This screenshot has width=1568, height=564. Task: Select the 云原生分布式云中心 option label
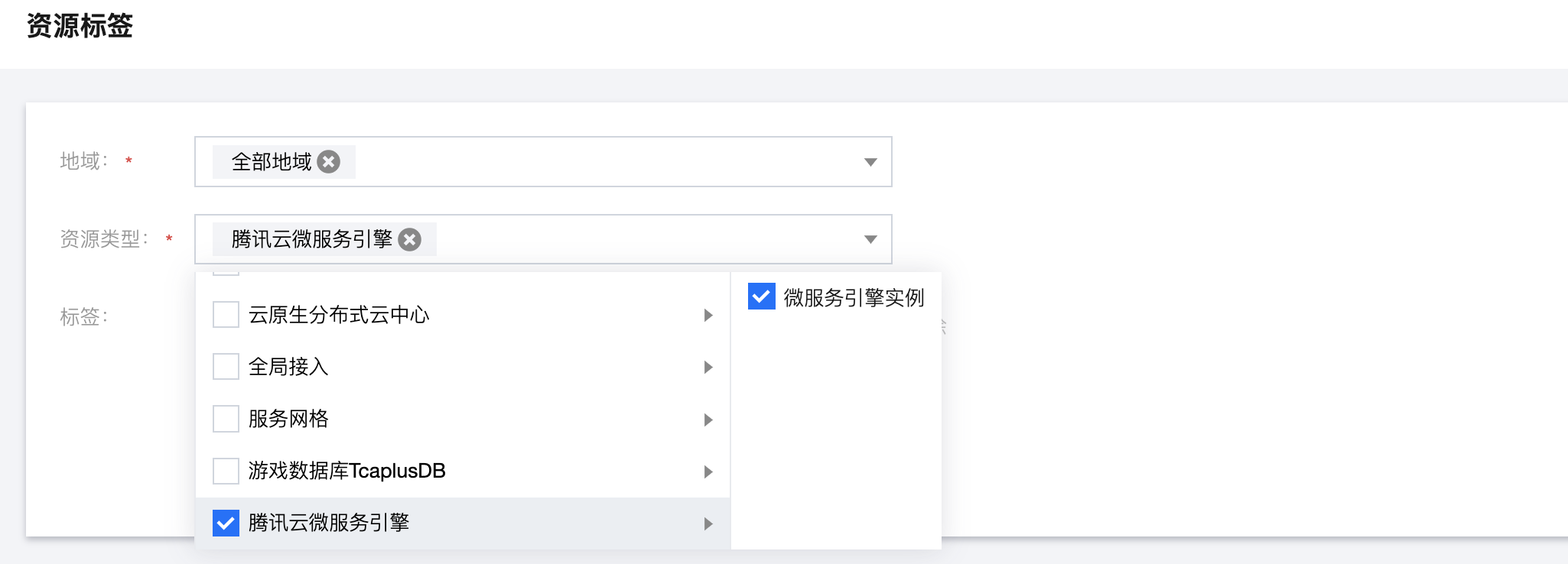339,315
